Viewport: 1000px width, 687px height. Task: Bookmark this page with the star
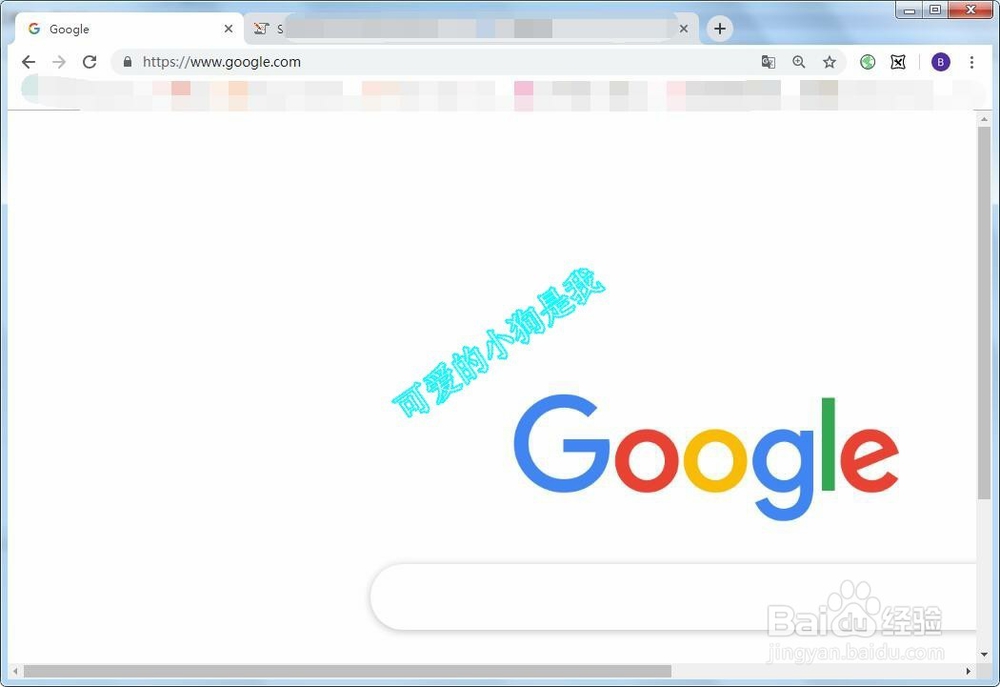(x=829, y=62)
